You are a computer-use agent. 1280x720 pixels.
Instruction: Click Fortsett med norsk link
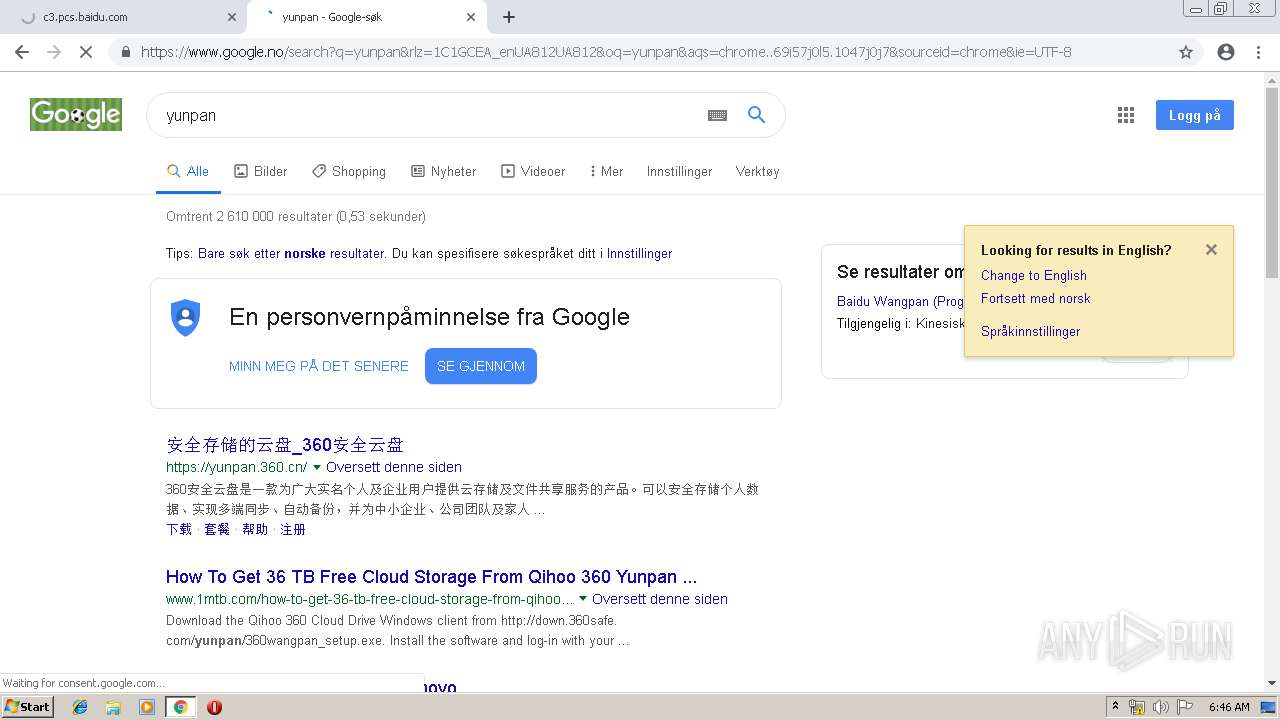[x=1036, y=298]
